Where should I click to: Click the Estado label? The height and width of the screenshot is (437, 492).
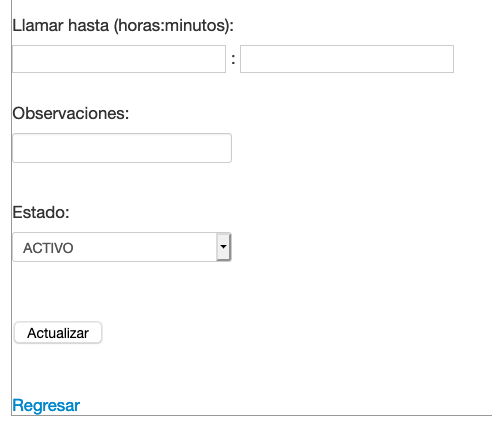41,212
